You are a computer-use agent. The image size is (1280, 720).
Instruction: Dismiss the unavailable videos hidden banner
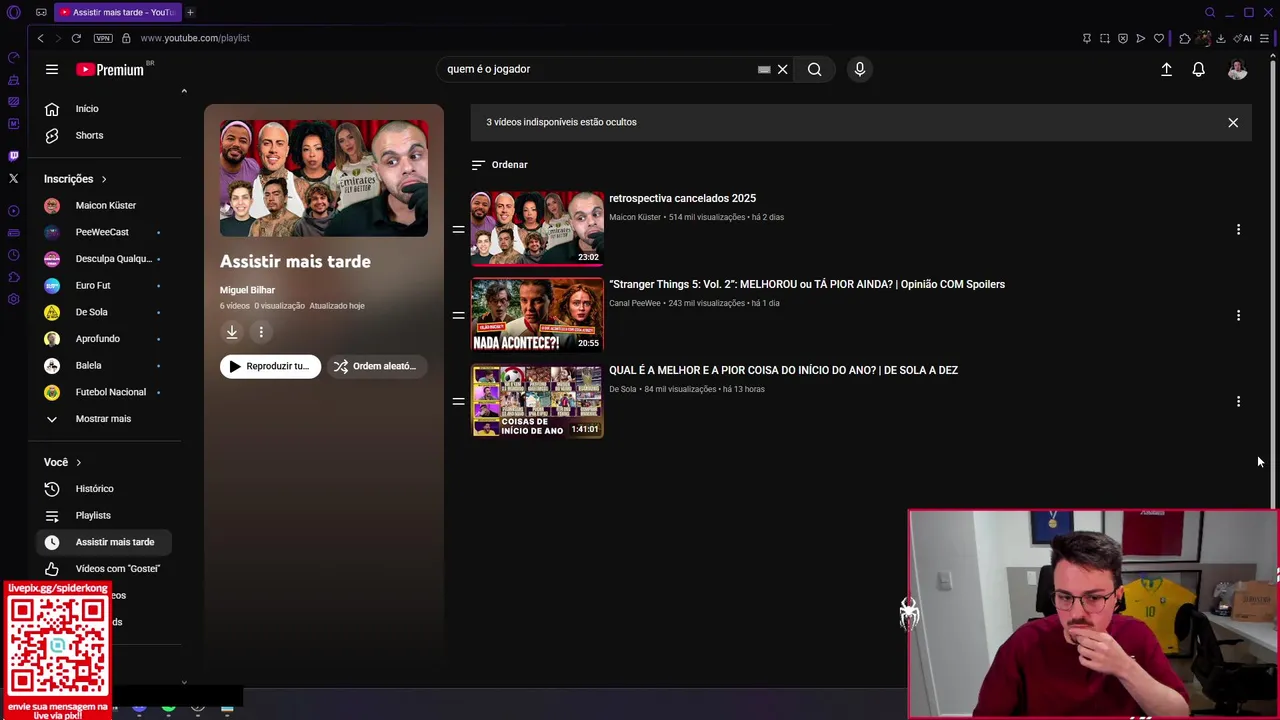pos(1233,122)
